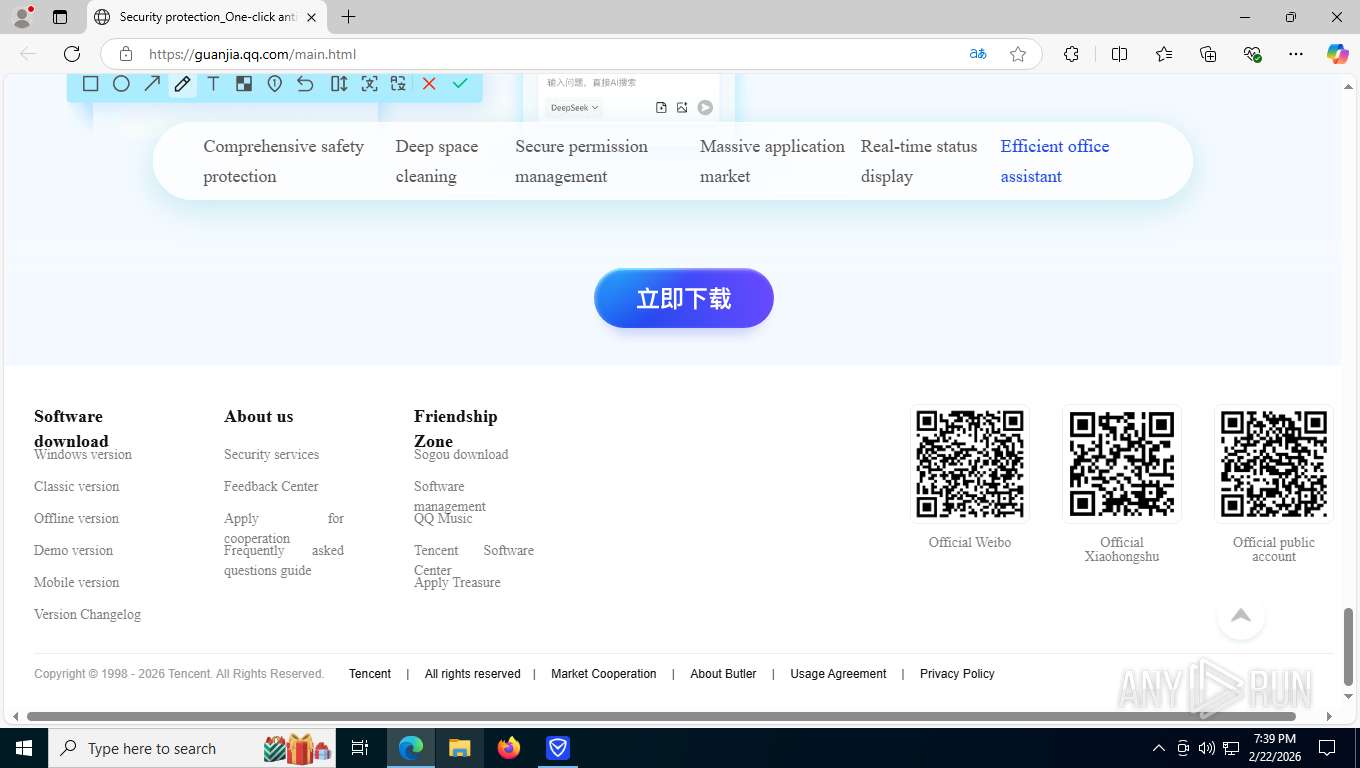
Task: Select the Secure permission management tab
Action: pos(582,161)
